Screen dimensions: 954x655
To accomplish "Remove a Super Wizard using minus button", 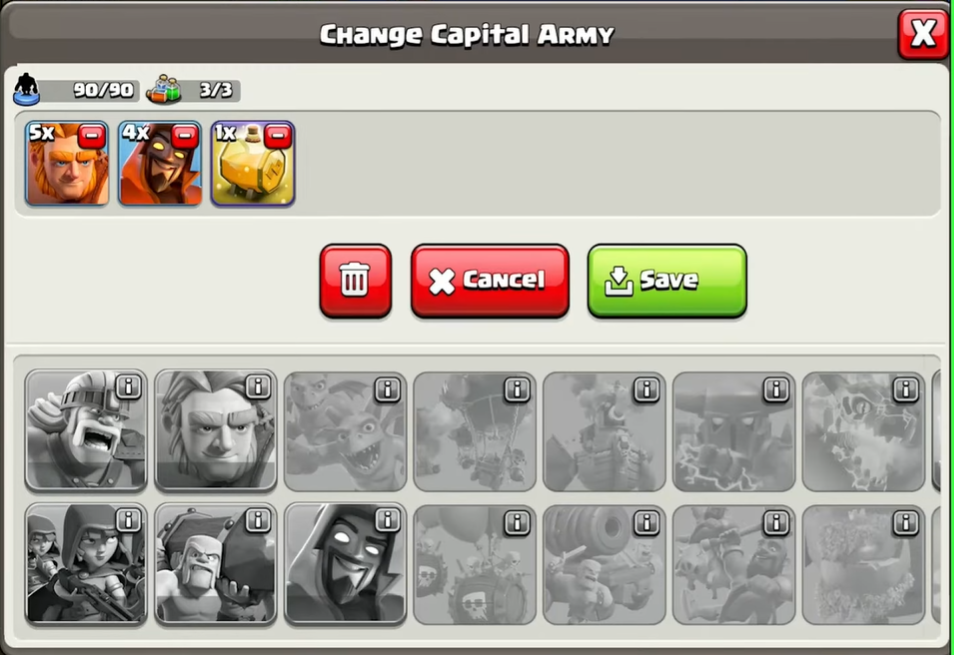I will pos(185,136).
